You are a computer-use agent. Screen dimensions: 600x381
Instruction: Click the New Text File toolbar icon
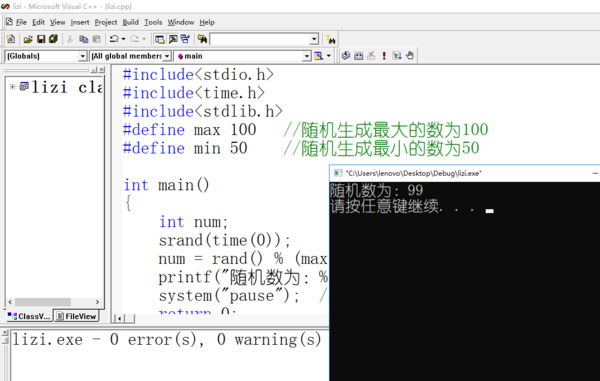[11, 39]
